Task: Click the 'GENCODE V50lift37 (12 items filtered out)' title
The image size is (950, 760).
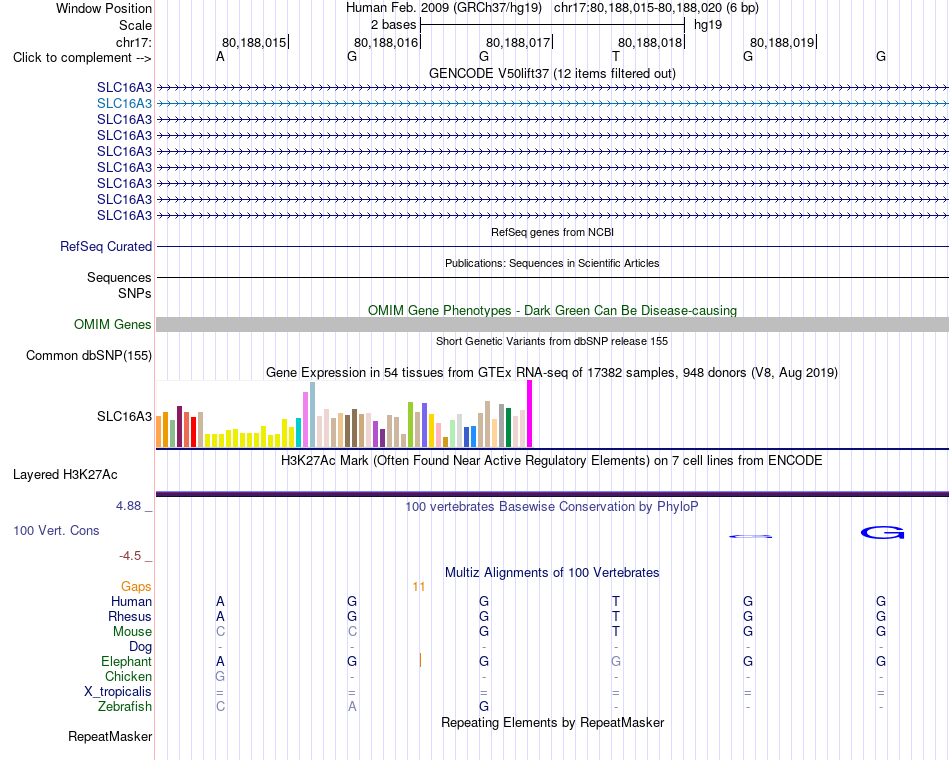Action: coord(552,74)
